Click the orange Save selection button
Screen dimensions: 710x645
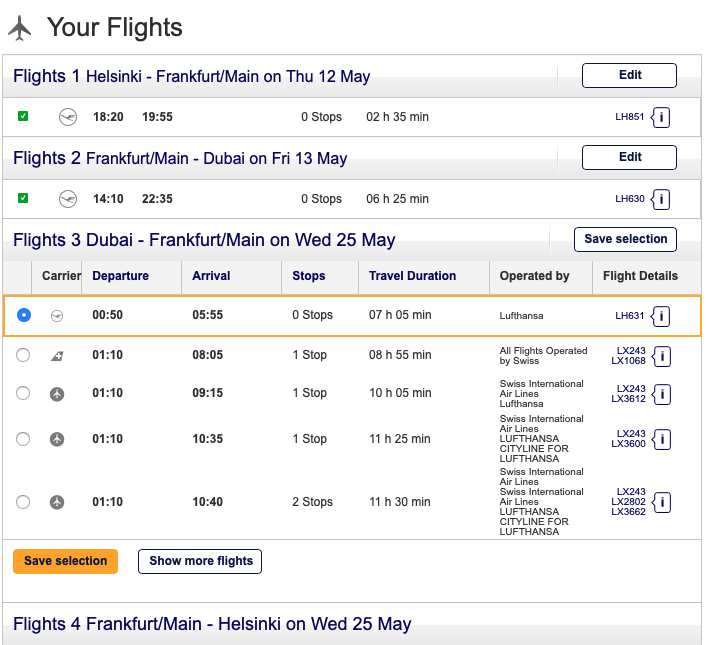click(65, 561)
